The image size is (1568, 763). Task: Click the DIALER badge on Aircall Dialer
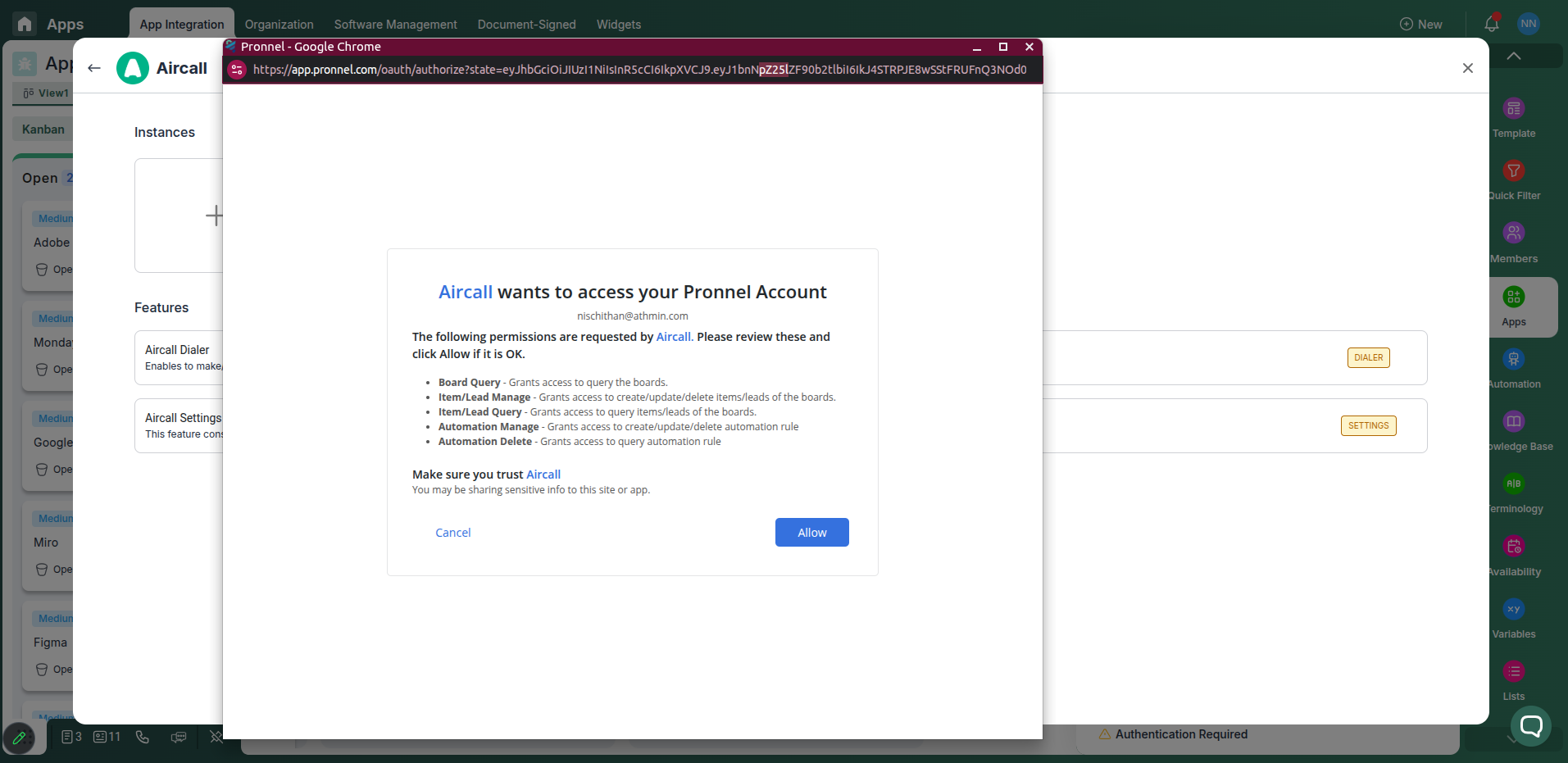(x=1367, y=357)
